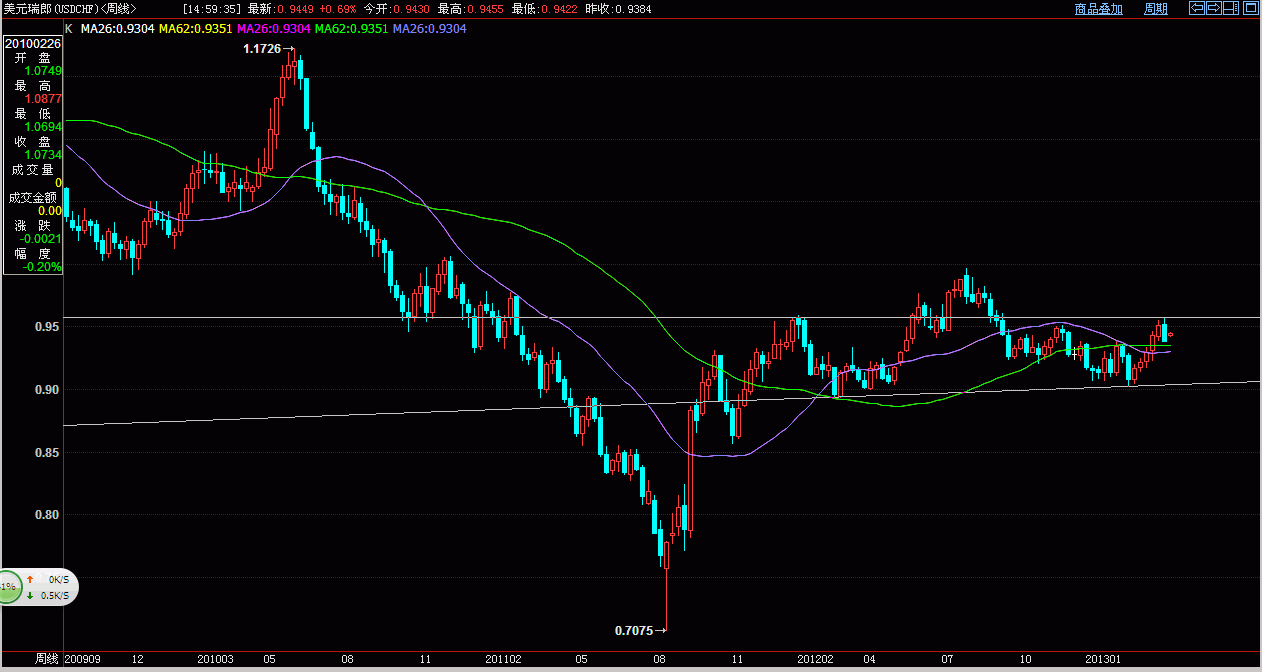Click the 0K/S upload speed indicator
1262x672 pixels.
pyautogui.click(x=48, y=580)
